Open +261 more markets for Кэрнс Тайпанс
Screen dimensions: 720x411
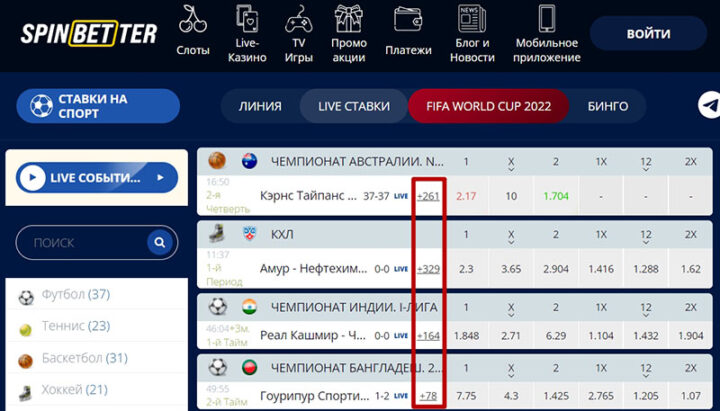[x=428, y=196]
